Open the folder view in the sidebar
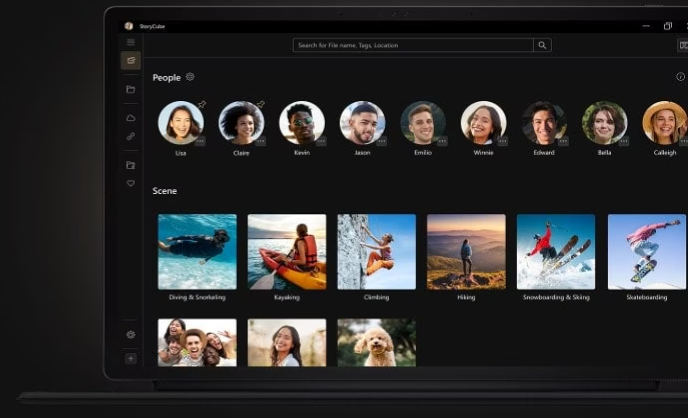Image resolution: width=688 pixels, height=418 pixels. tap(130, 89)
